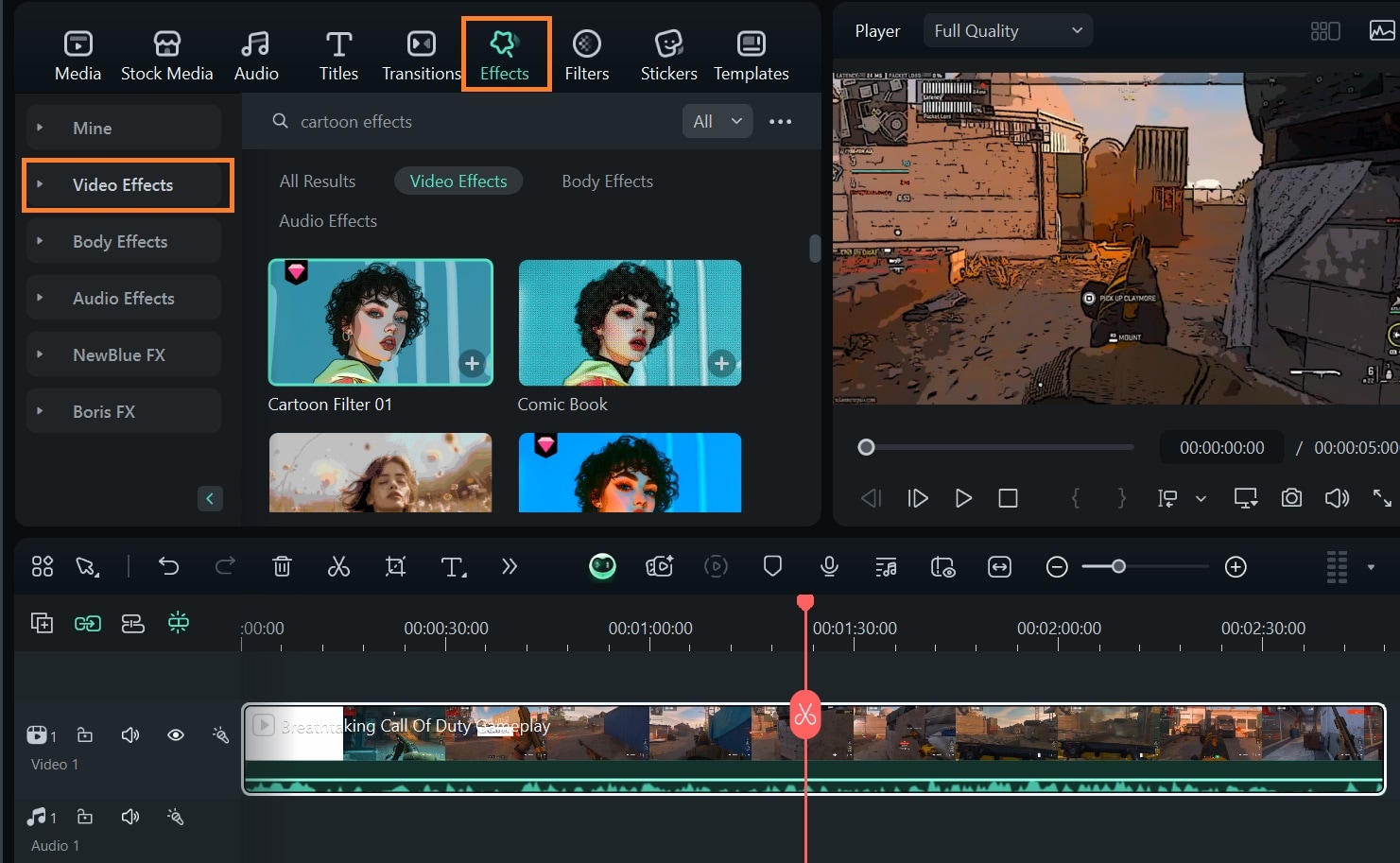Viewport: 1400px width, 863px height.
Task: Toggle timeline snapping
Action: pyautogui.click(x=179, y=622)
